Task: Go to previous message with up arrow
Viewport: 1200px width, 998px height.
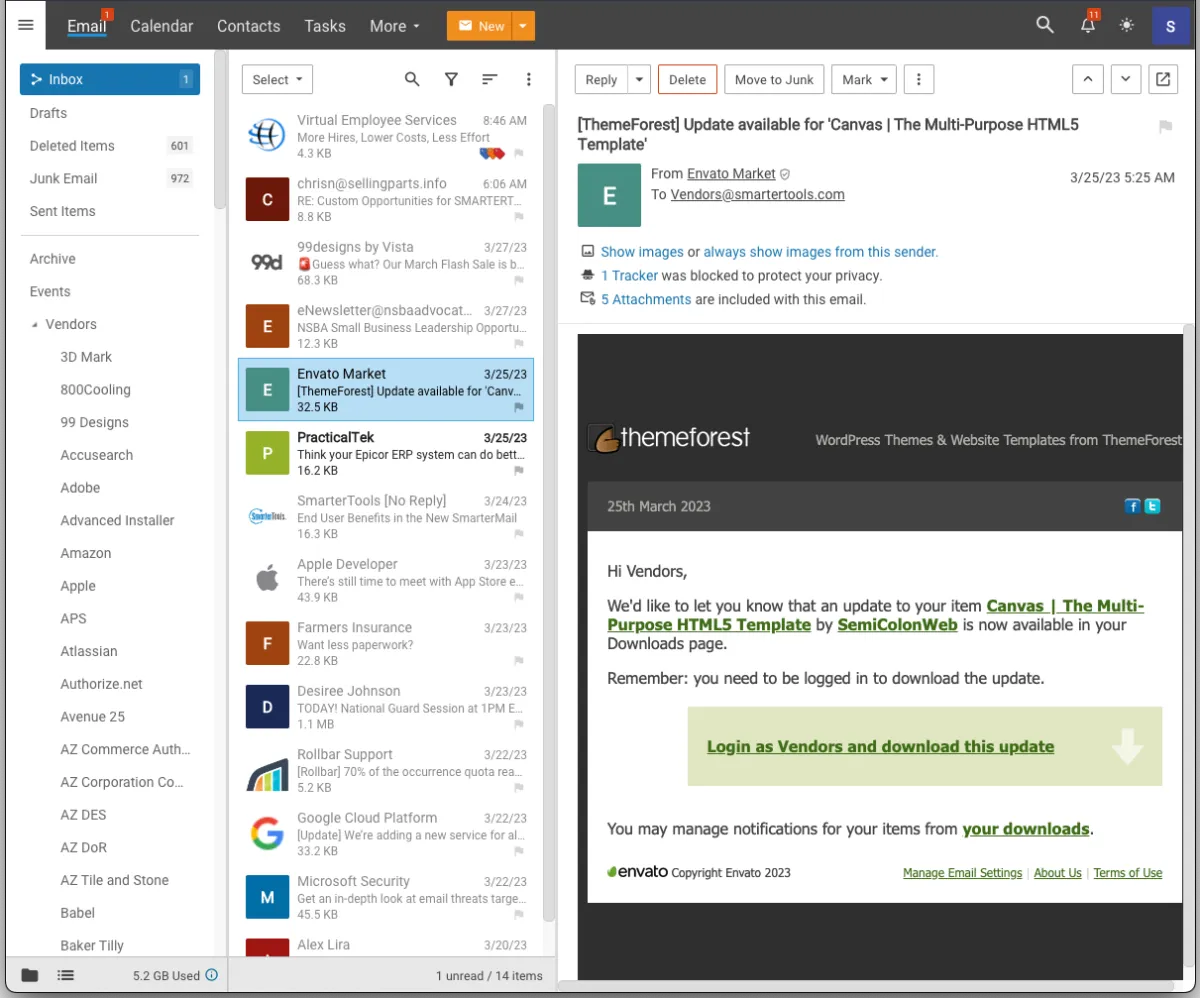Action: (1088, 80)
